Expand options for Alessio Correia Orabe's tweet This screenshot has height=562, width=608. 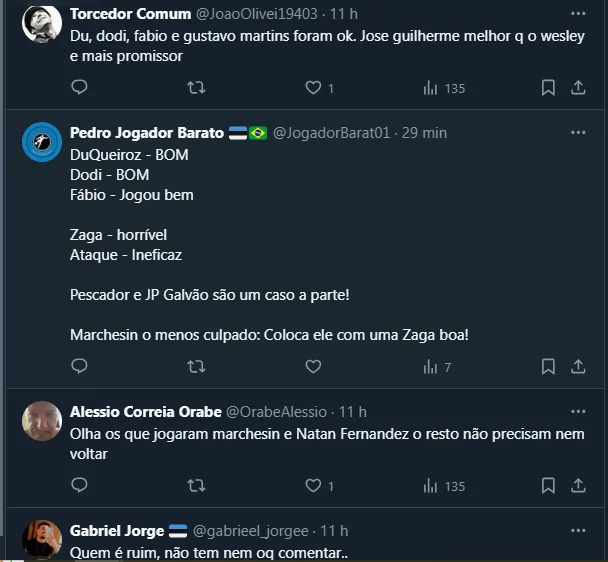[x=578, y=412]
